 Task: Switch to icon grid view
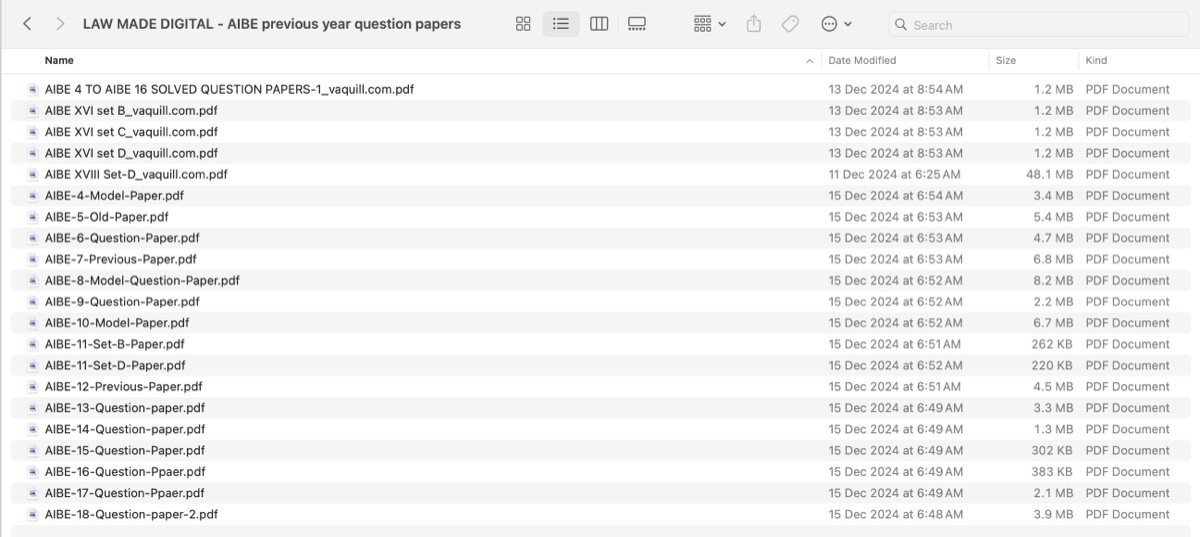[523, 24]
